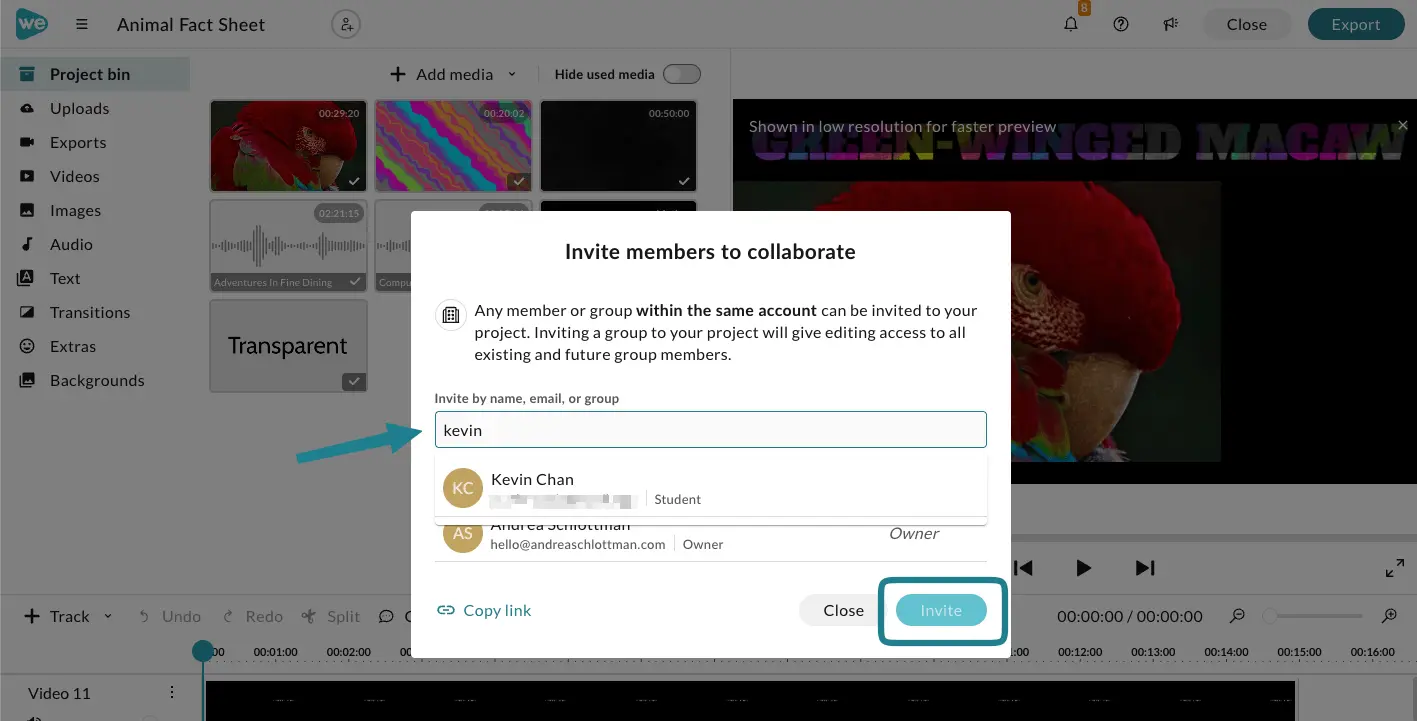The width and height of the screenshot is (1417, 721).
Task: Open the Add media dropdown arrow
Action: pos(512,74)
